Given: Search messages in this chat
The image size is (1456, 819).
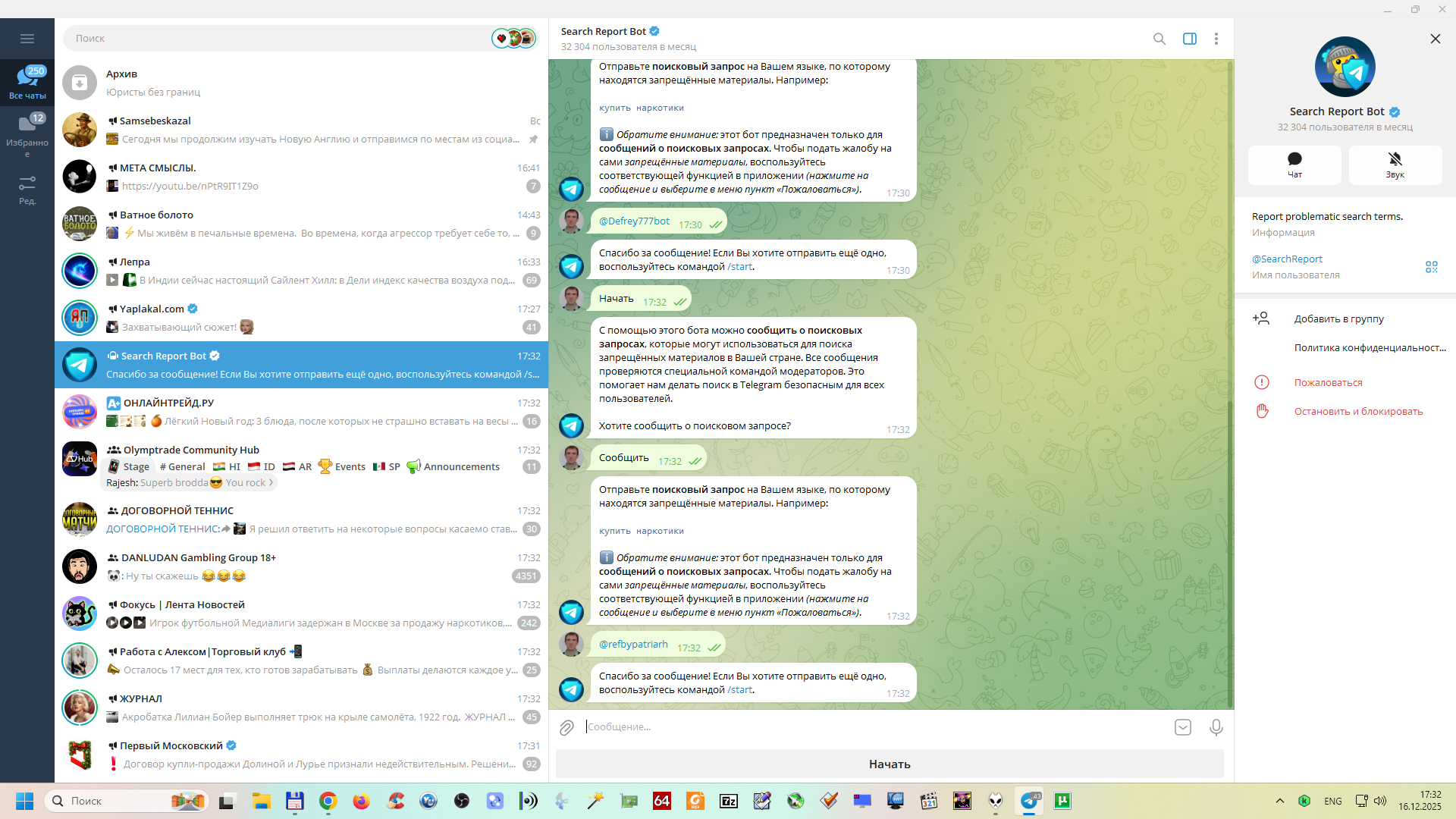Looking at the screenshot, I should coord(1159,39).
